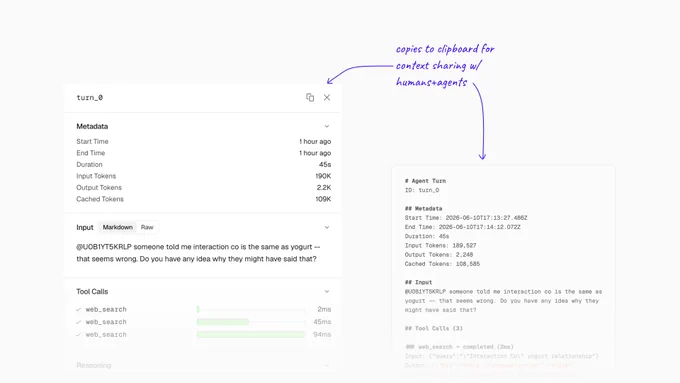Click 'Cached Tokens: 108,585' in preview
Image resolution: width=680 pixels, height=383 pixels.
(442, 264)
